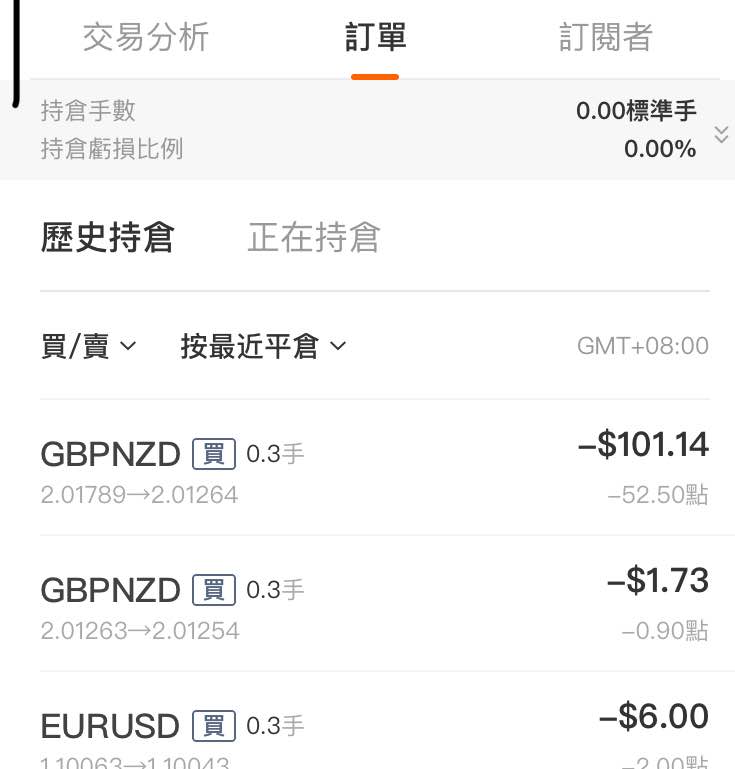Expand the holdings summary double chevron
Screen dimensions: 735x769
(721, 134)
